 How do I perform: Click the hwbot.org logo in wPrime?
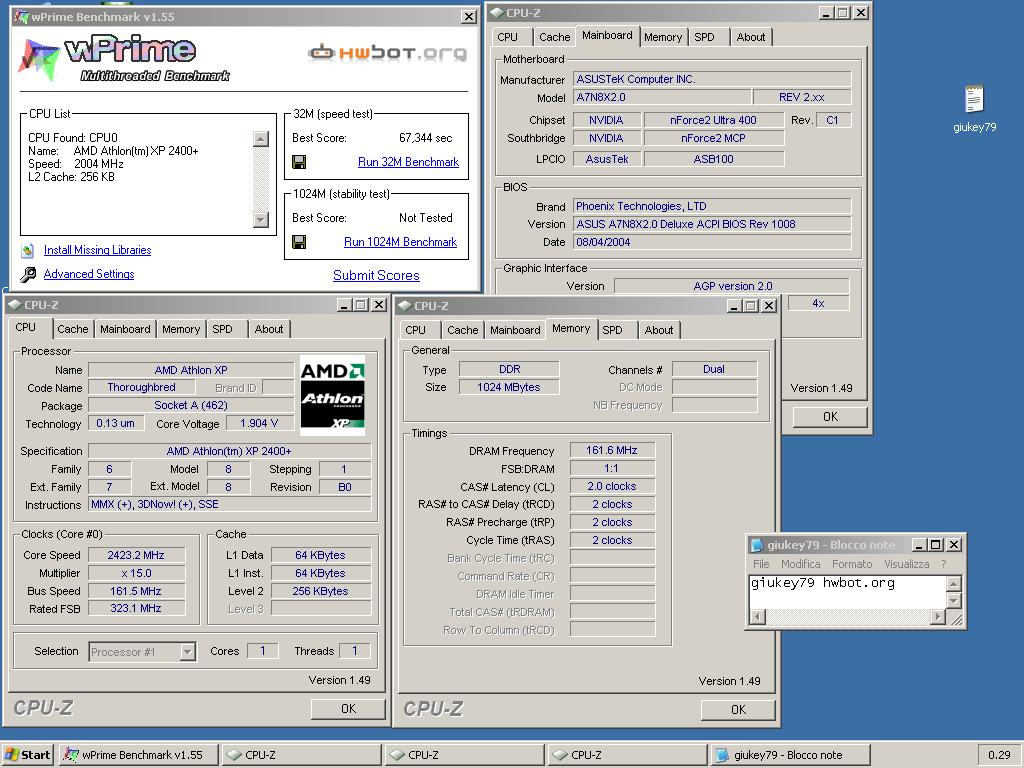click(387, 52)
